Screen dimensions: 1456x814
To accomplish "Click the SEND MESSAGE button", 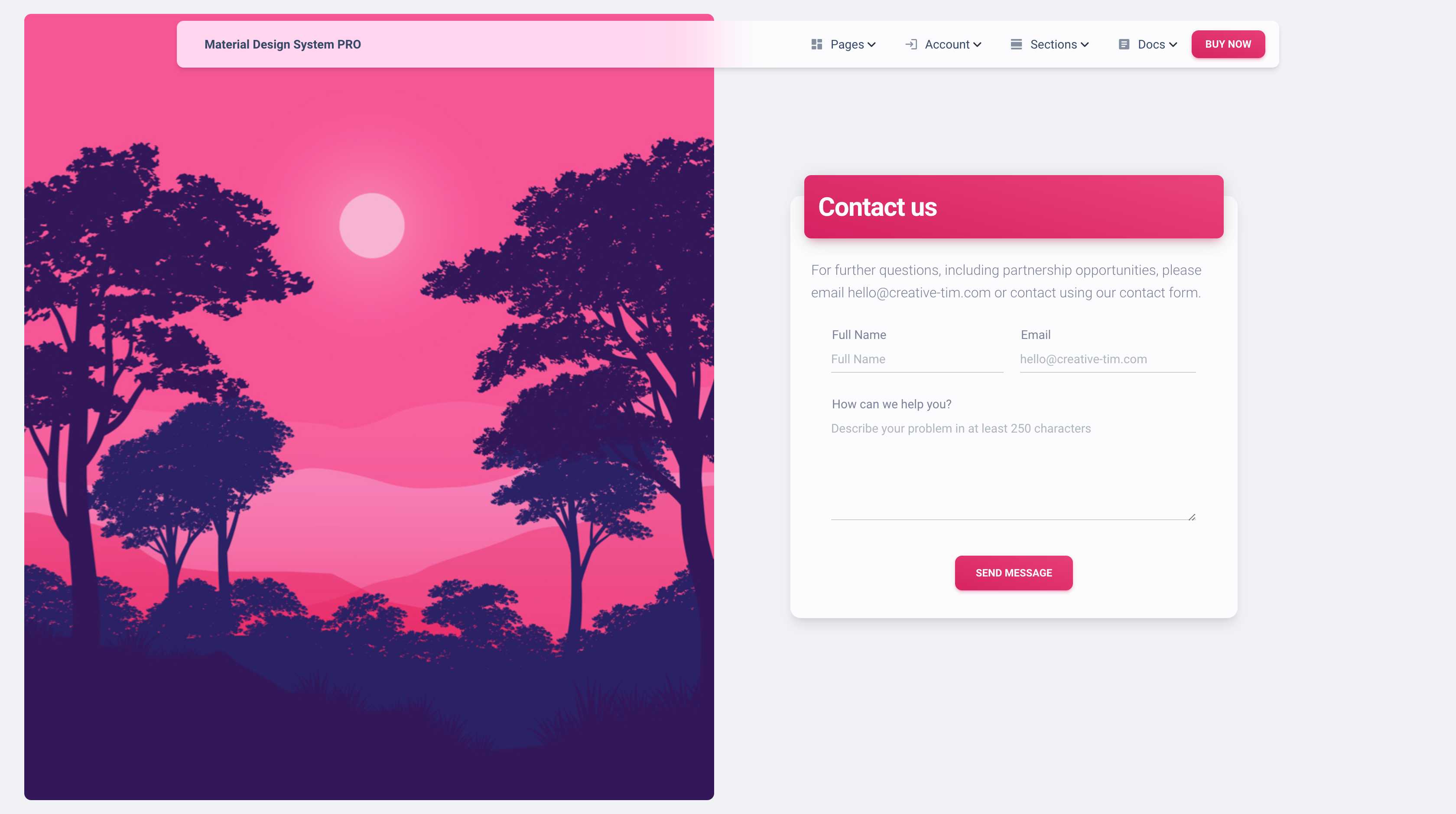I will [1013, 572].
